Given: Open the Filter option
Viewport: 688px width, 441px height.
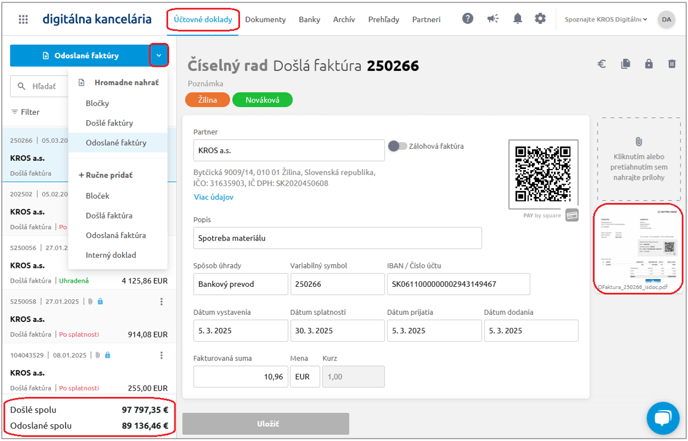Looking at the screenshot, I should click(25, 112).
